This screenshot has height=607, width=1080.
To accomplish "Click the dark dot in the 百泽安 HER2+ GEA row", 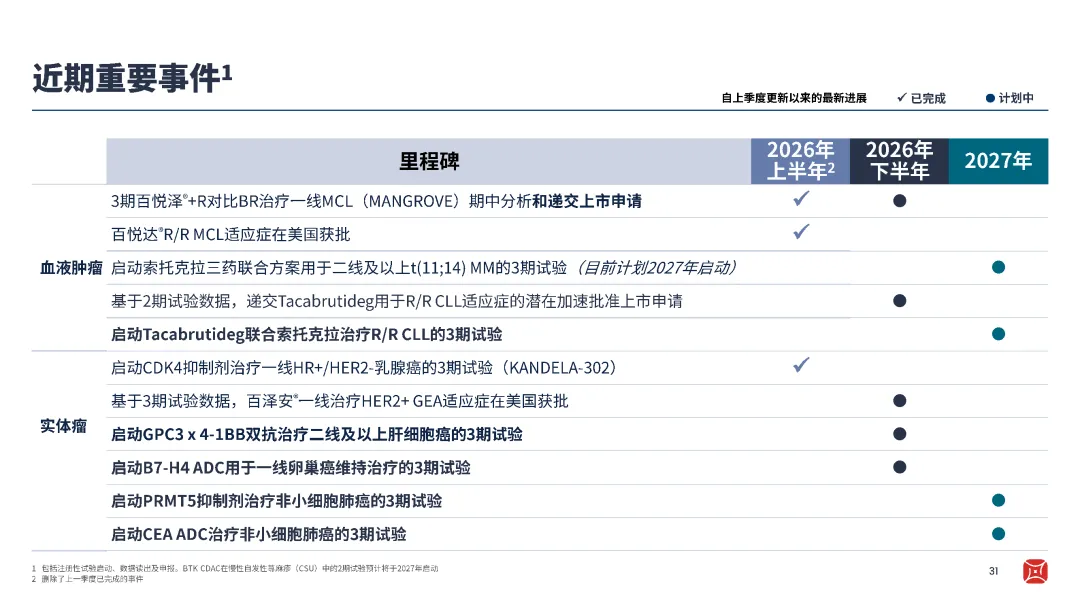I will point(900,401).
